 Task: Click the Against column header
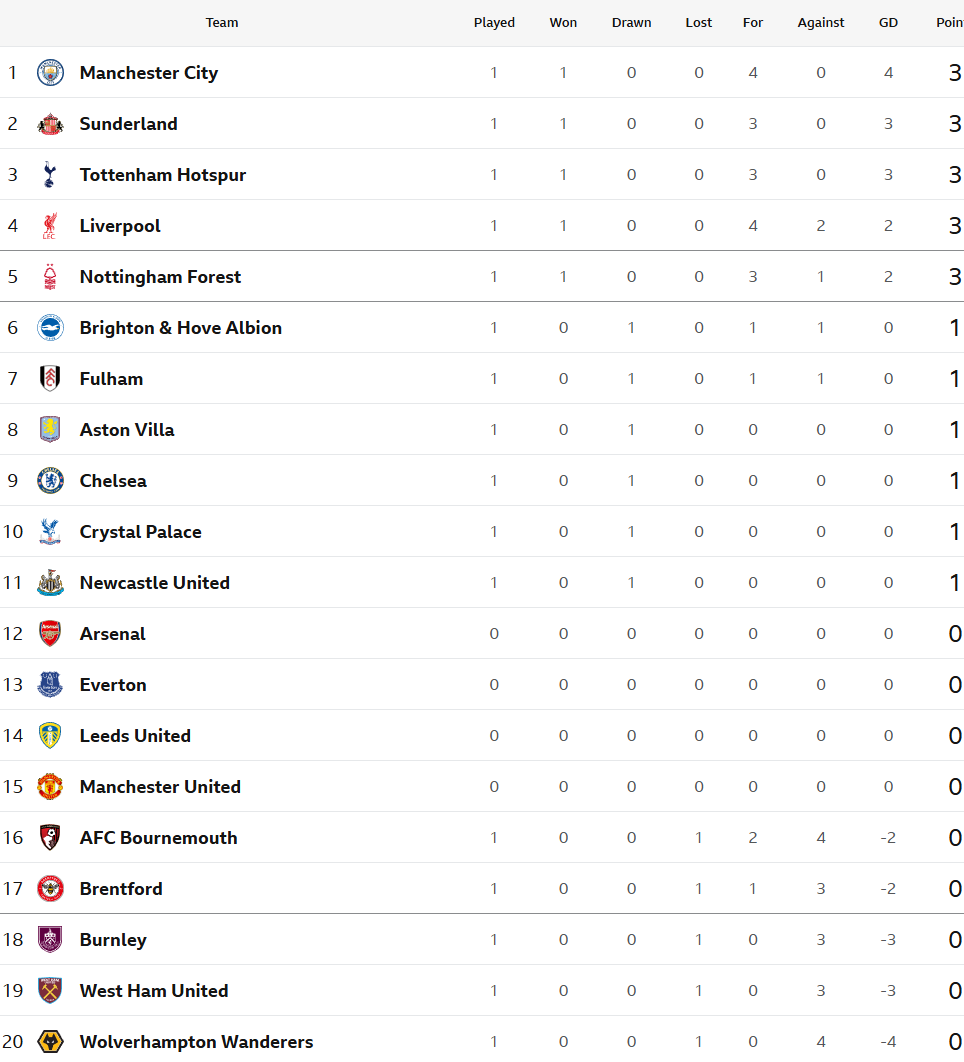[821, 22]
